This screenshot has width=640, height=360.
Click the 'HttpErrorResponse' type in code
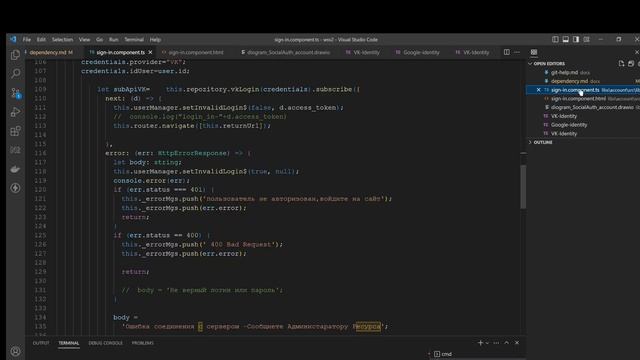[192, 153]
